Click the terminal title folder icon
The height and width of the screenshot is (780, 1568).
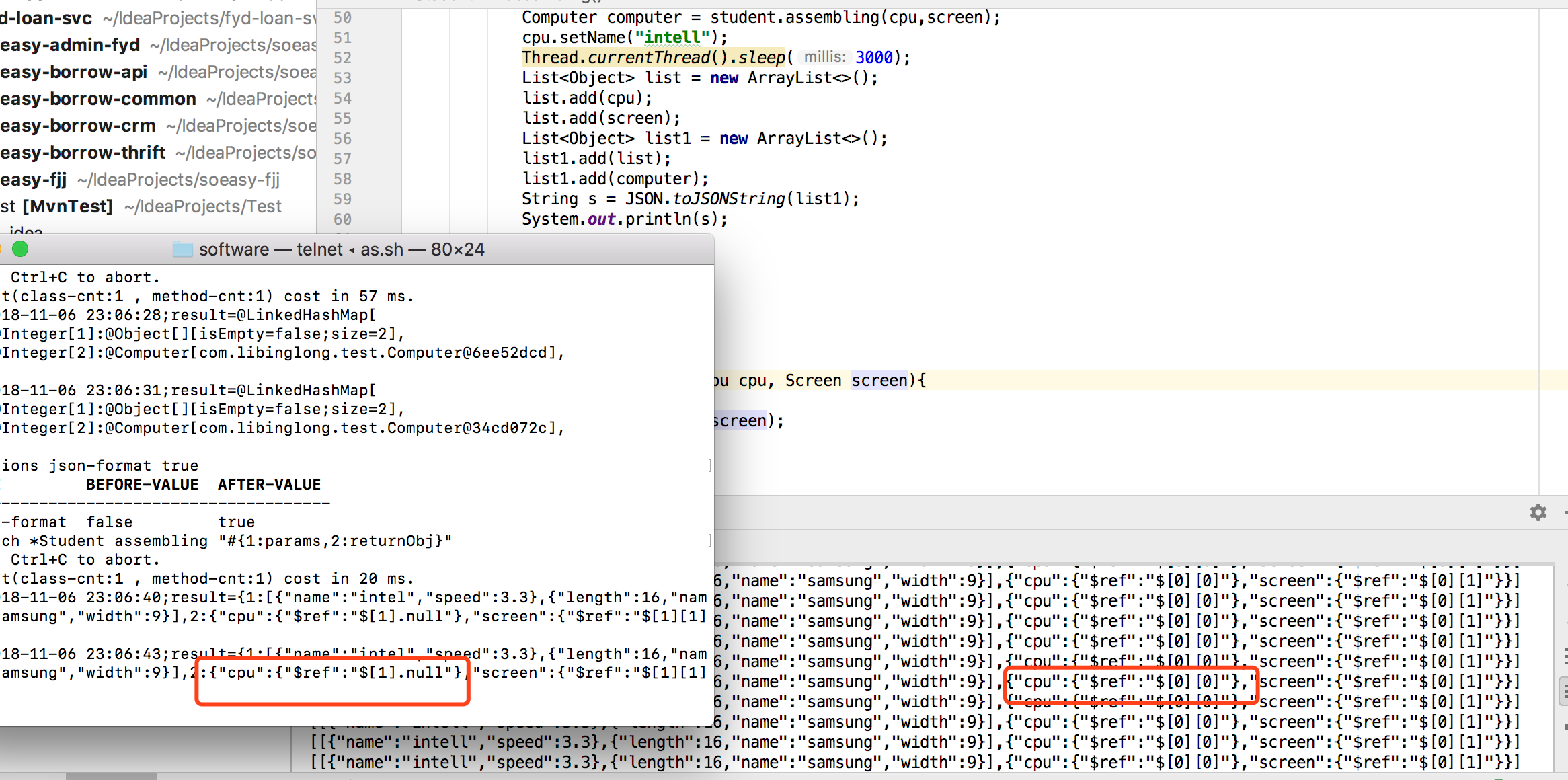pyautogui.click(x=182, y=249)
